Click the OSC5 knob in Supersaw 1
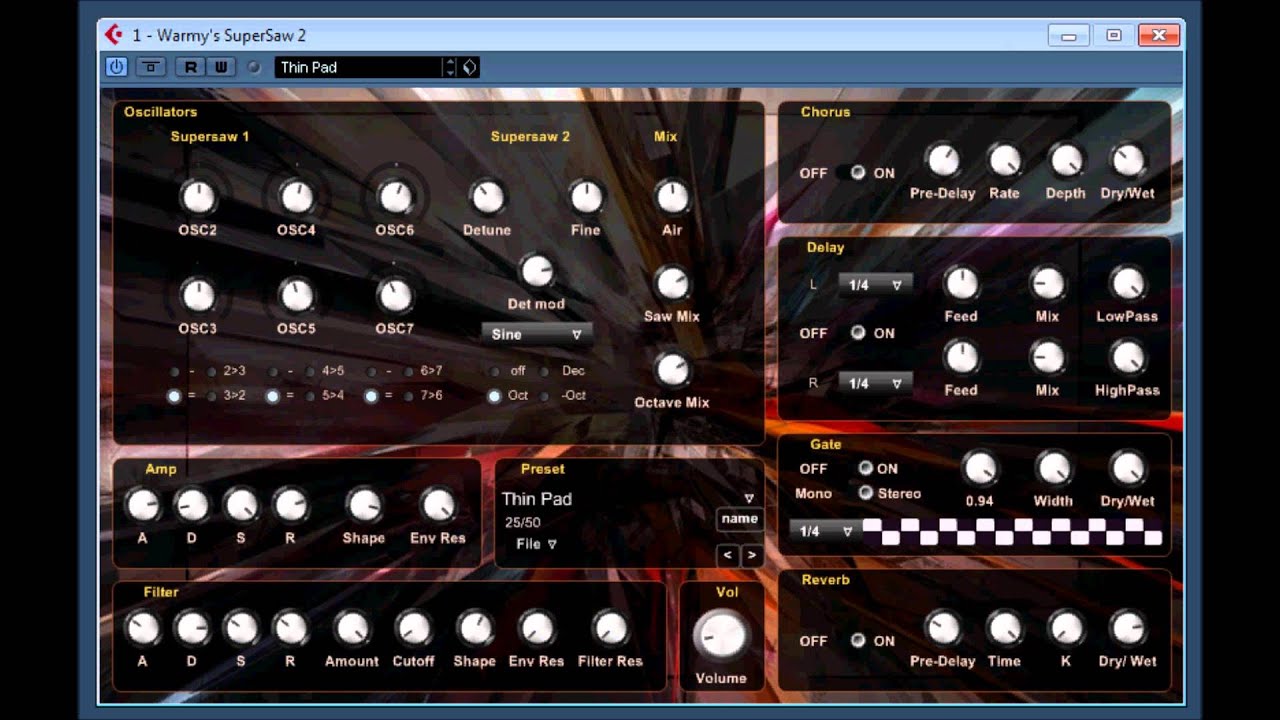 [296, 295]
